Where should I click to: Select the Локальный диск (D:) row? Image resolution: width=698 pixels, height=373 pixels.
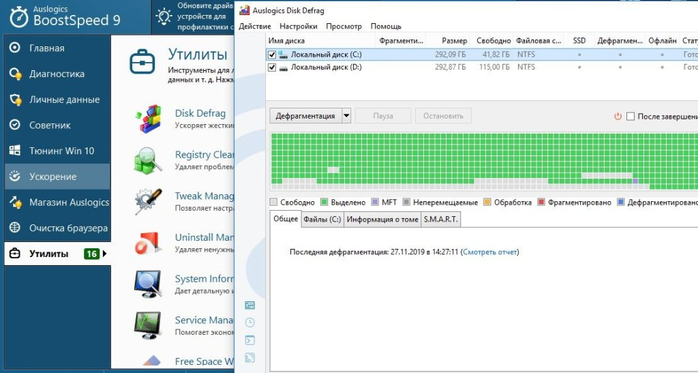[482, 68]
